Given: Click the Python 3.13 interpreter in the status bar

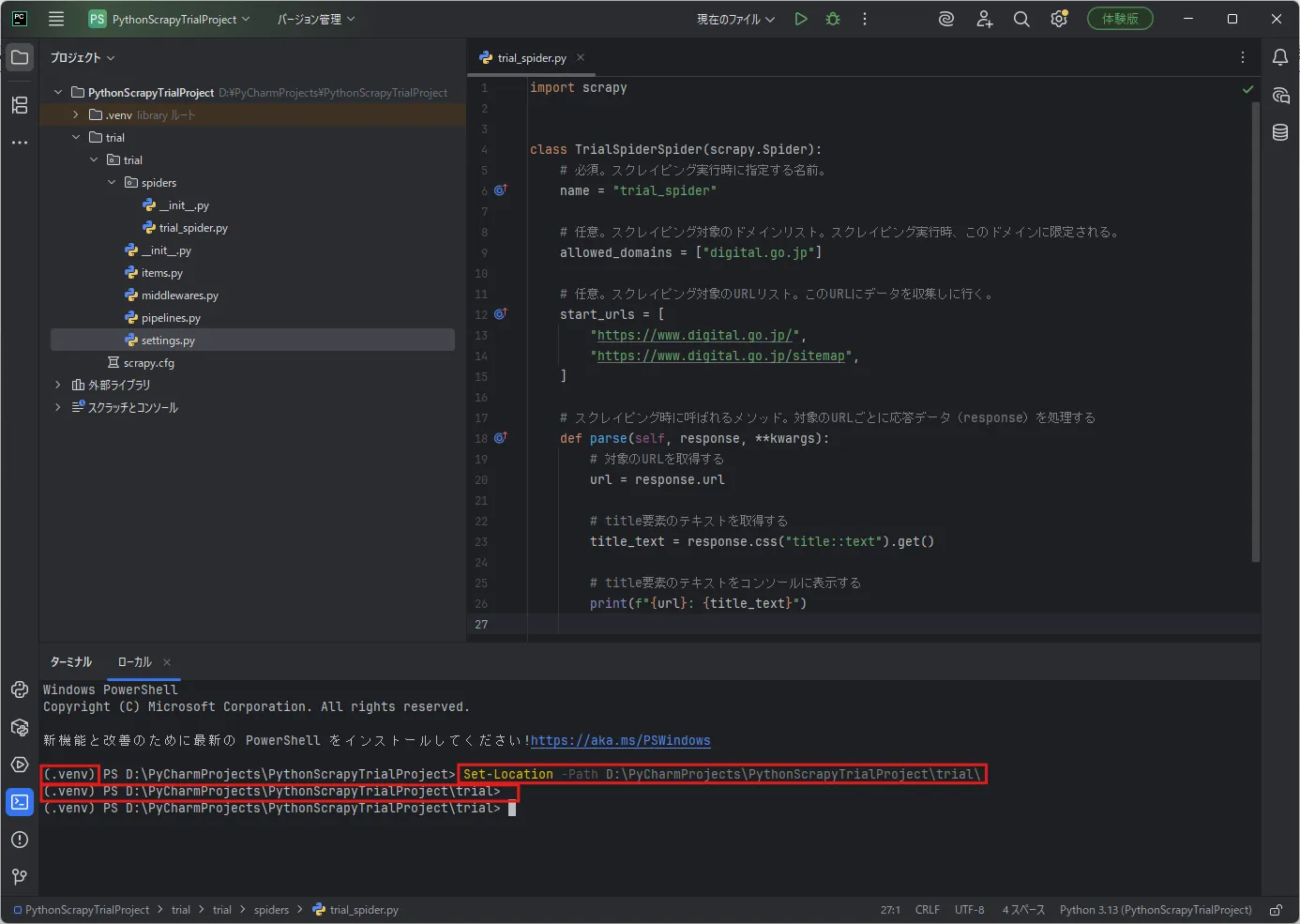Looking at the screenshot, I should (x=1156, y=910).
